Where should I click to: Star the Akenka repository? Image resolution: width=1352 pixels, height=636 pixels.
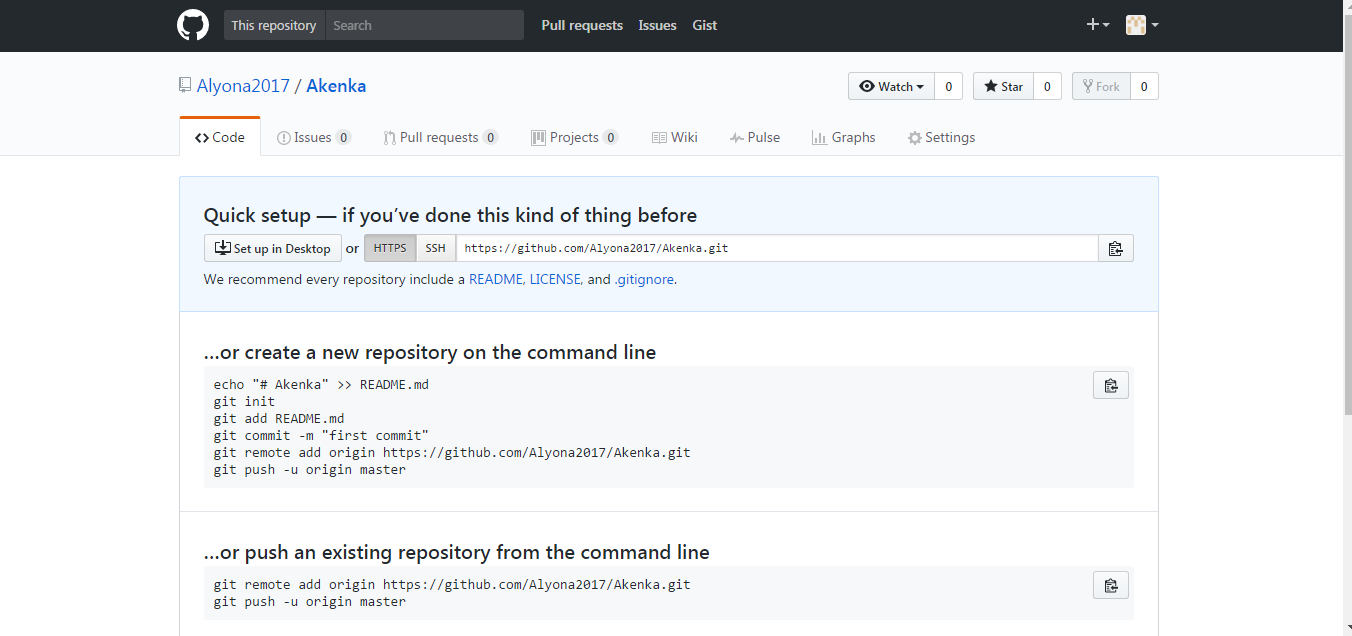click(1003, 86)
